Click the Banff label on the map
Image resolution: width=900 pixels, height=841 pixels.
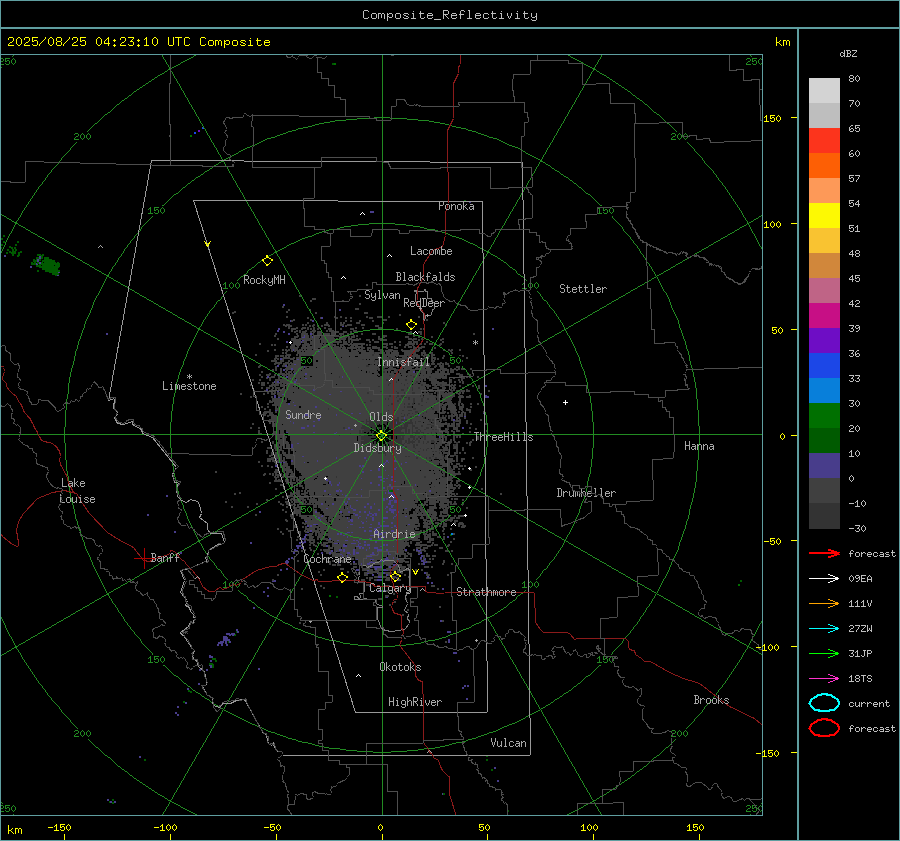(x=165, y=557)
